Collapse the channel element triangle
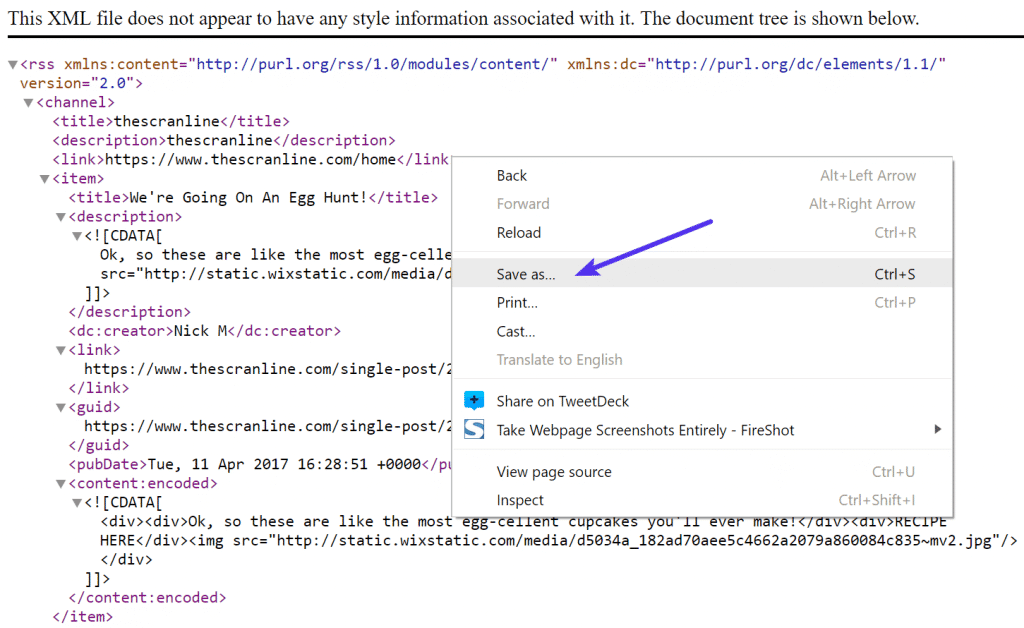This screenshot has height=628, width=1024. pos(29,103)
